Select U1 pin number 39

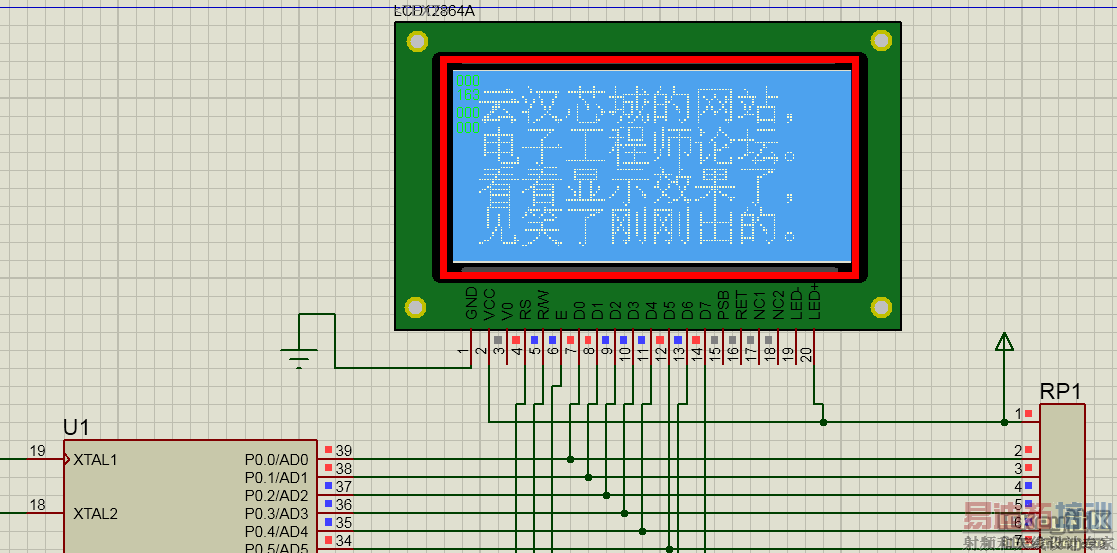pyautogui.click(x=344, y=450)
